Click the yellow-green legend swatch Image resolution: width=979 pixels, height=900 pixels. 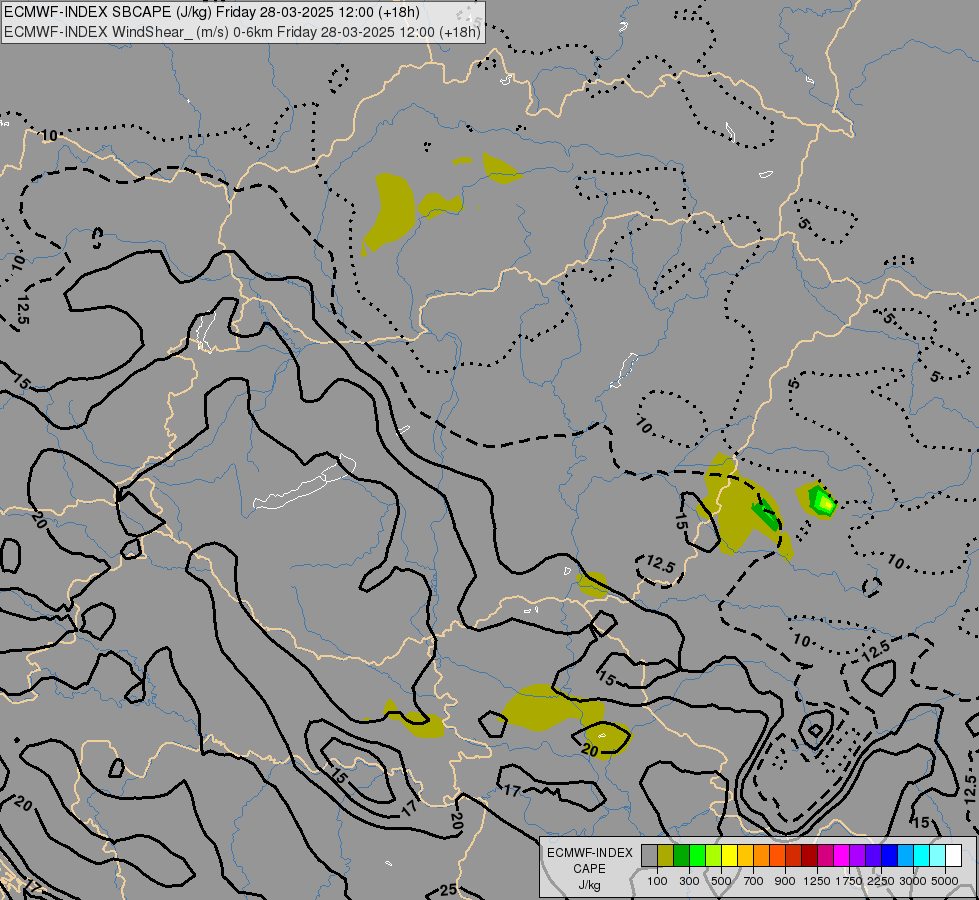714,855
